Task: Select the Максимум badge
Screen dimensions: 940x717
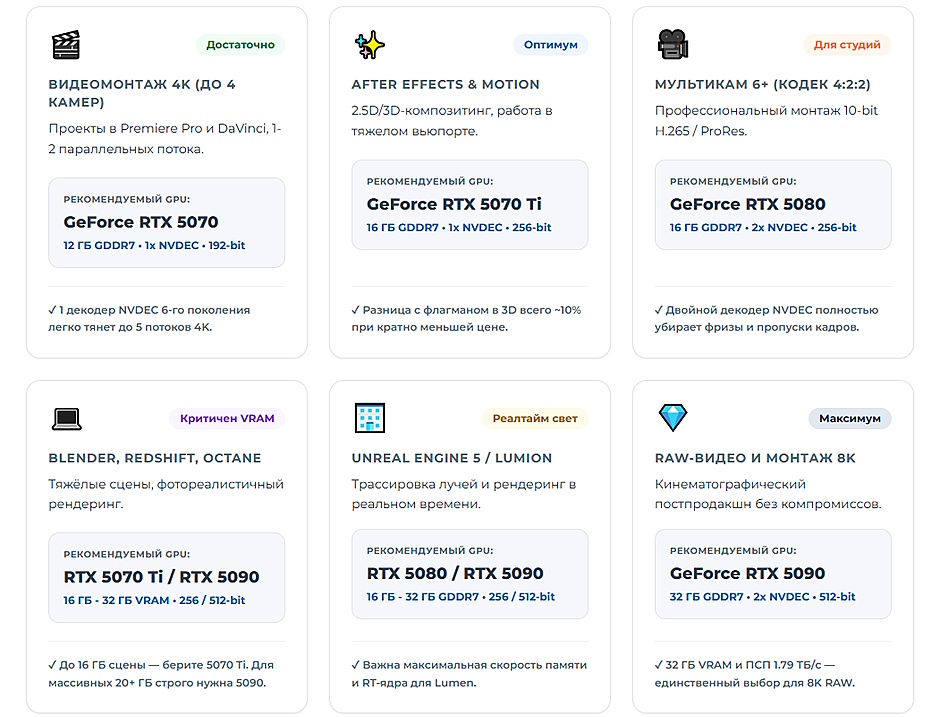Action: (850, 418)
